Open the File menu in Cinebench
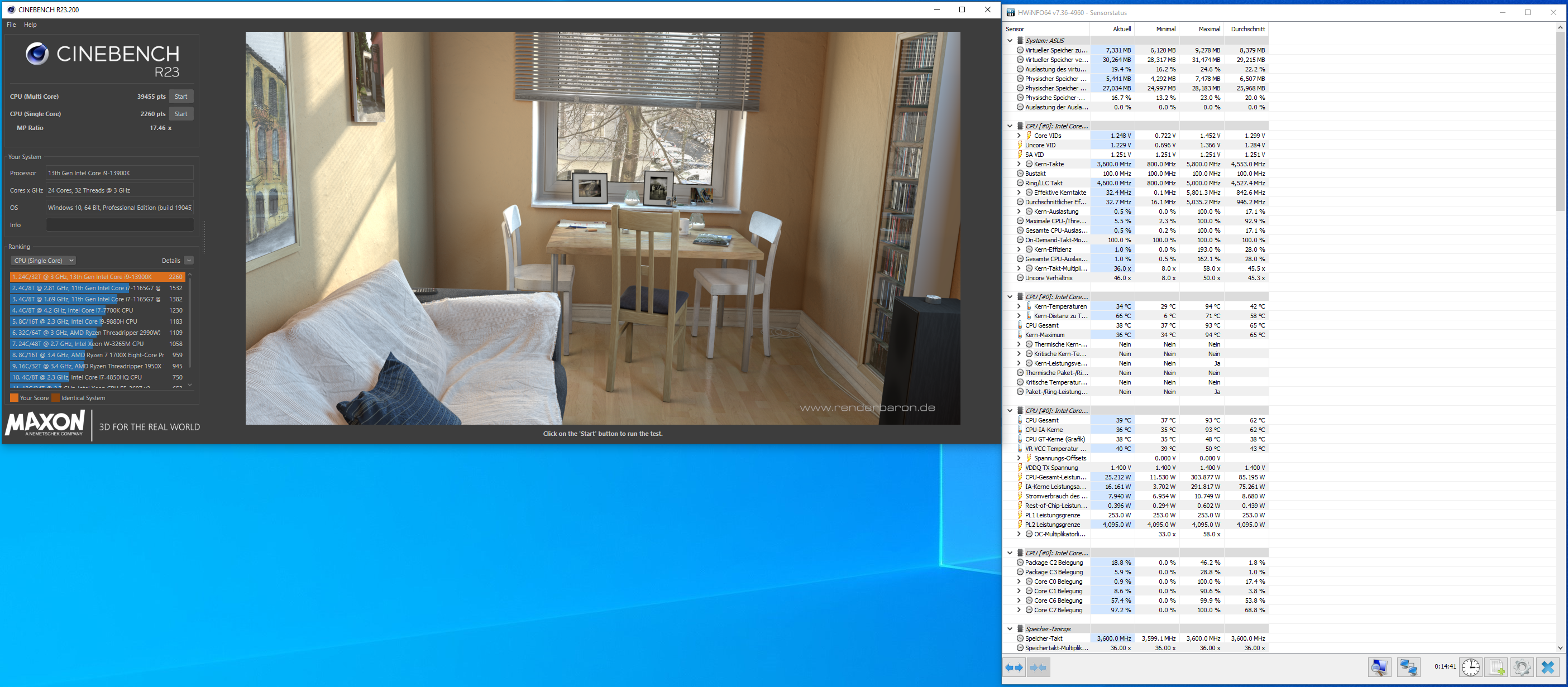 pos(11,25)
